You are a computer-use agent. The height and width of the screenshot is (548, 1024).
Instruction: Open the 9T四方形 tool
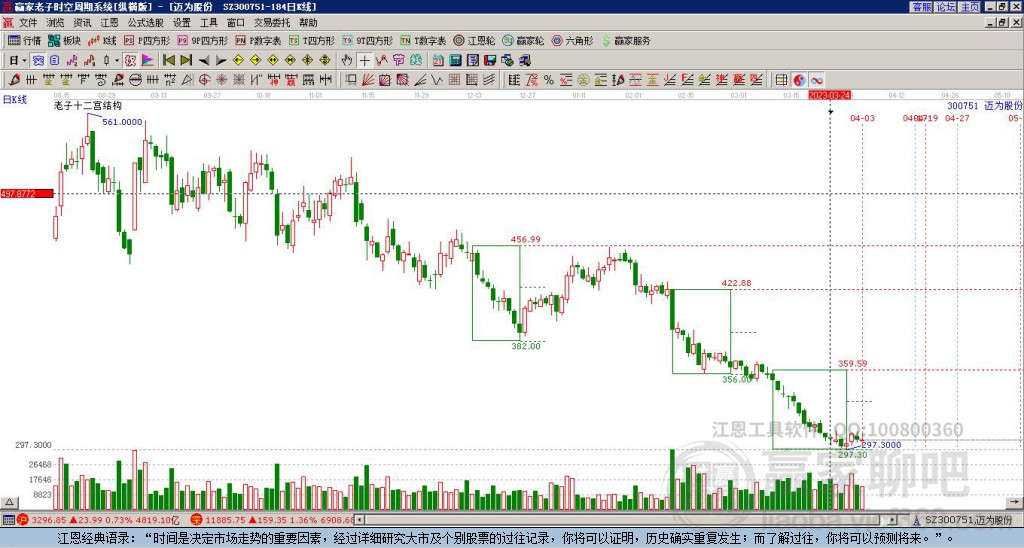(x=368, y=40)
